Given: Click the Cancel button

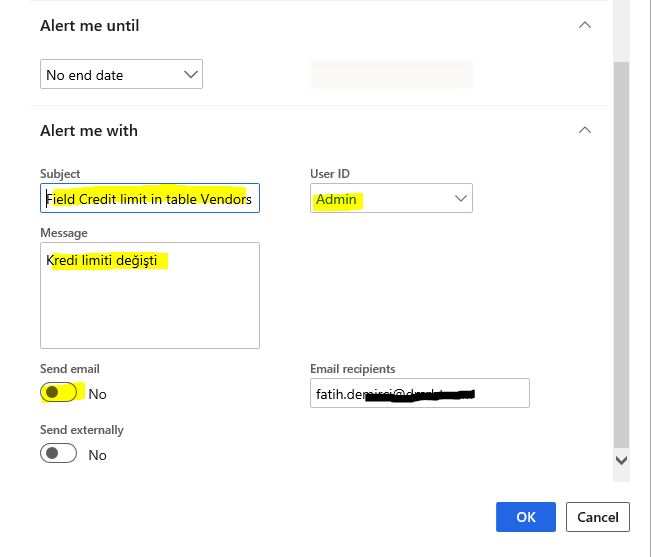Looking at the screenshot, I should tap(598, 517).
